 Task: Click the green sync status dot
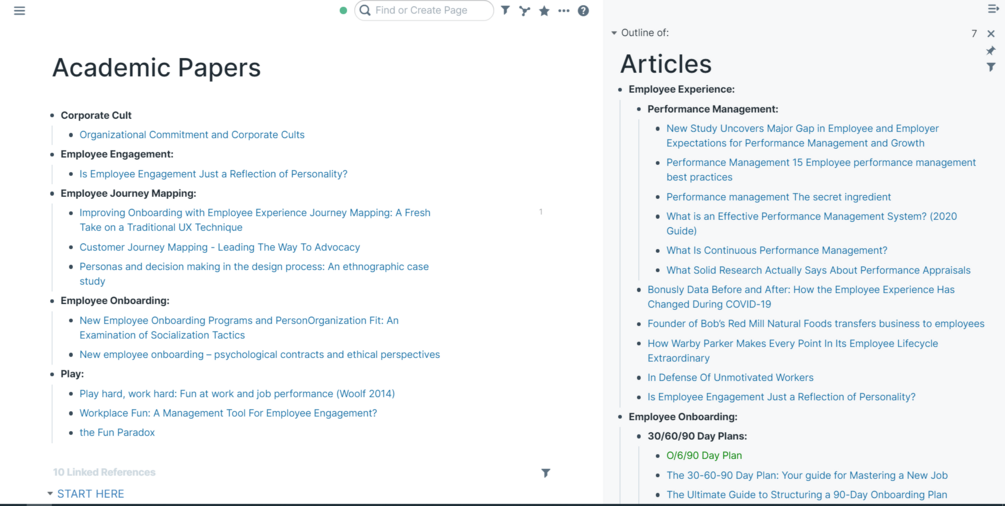(344, 10)
